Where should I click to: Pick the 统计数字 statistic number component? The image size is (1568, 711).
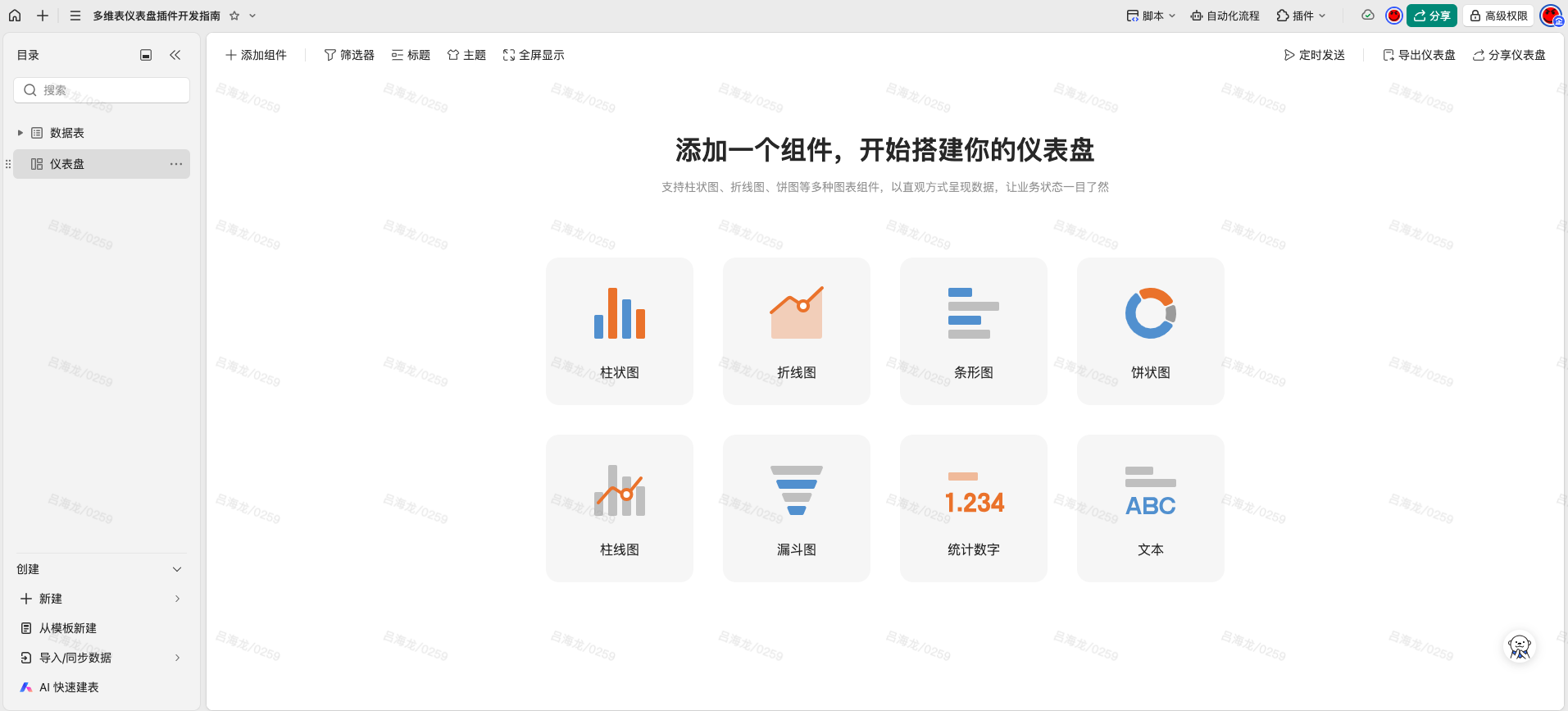973,508
